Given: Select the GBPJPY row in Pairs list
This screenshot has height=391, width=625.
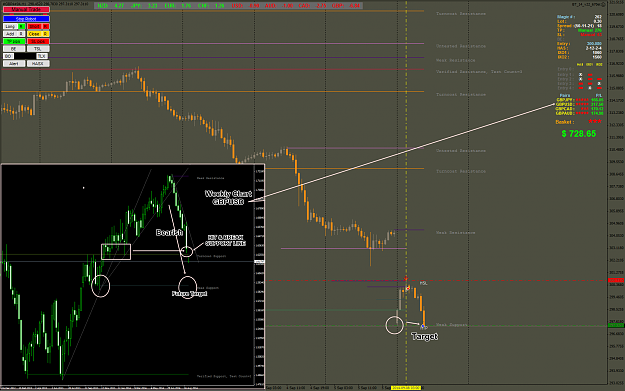Looking at the screenshot, I should coord(580,100).
